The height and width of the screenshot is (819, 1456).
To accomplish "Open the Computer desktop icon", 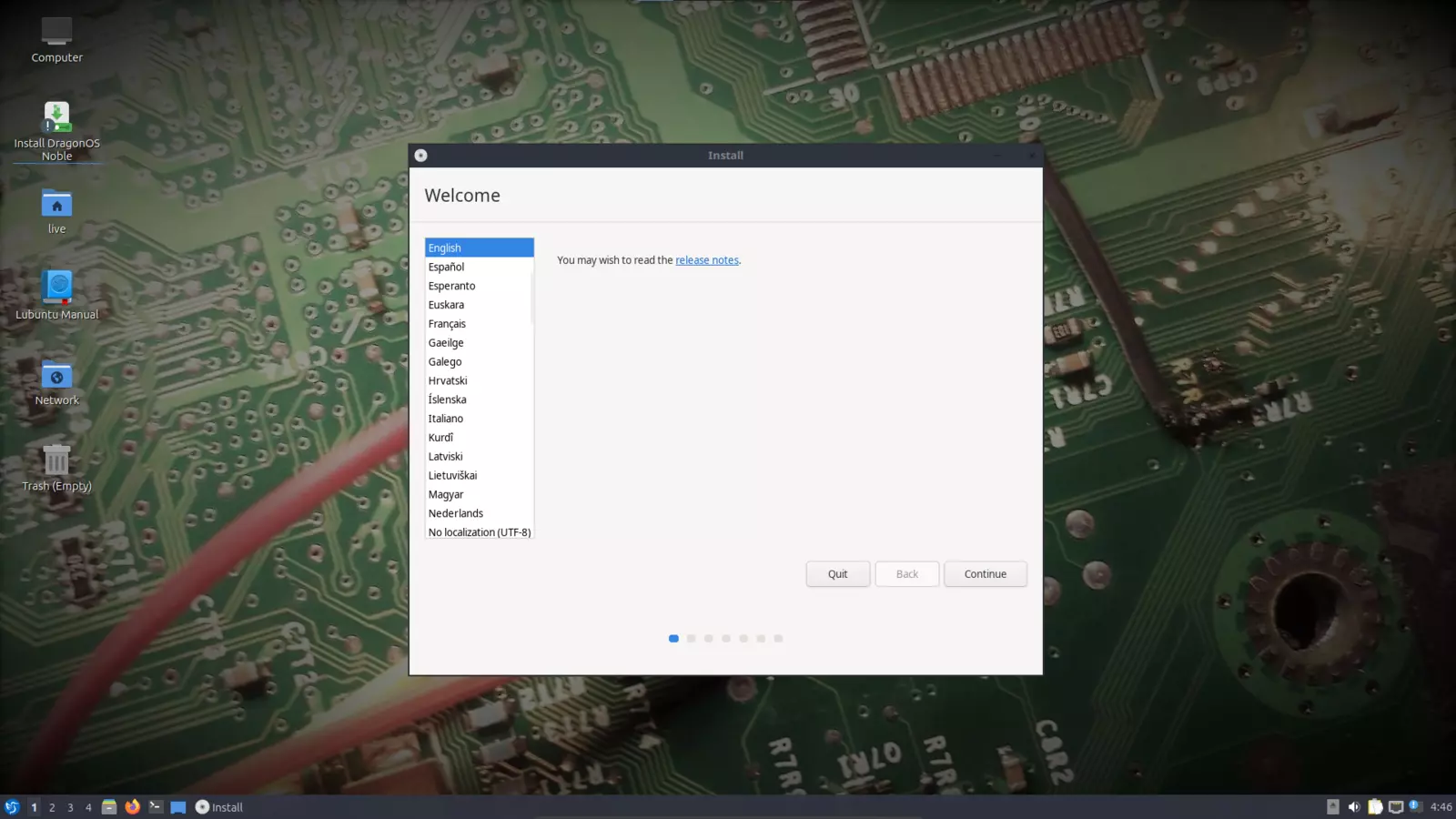I will tap(56, 40).
